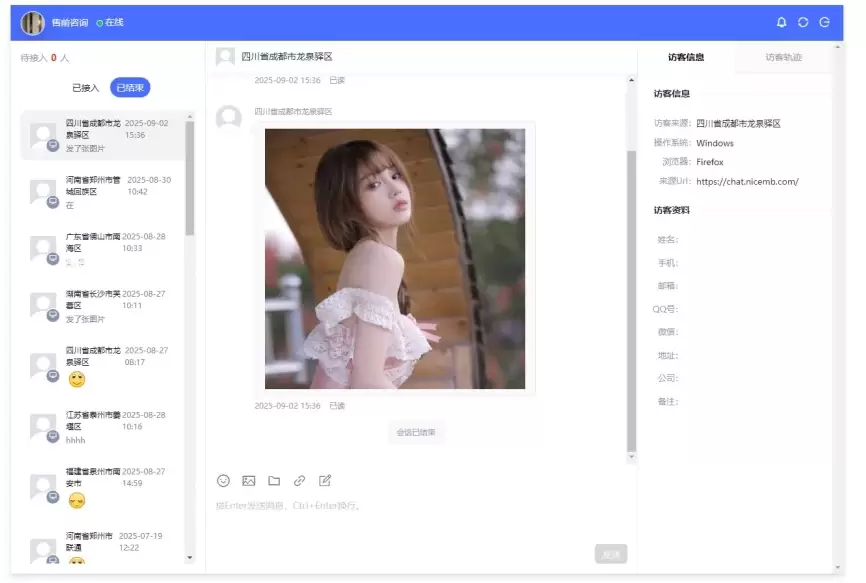Image resolution: width=866 pixels, height=583 pixels.
Task: Select the insert link icon
Action: click(299, 480)
